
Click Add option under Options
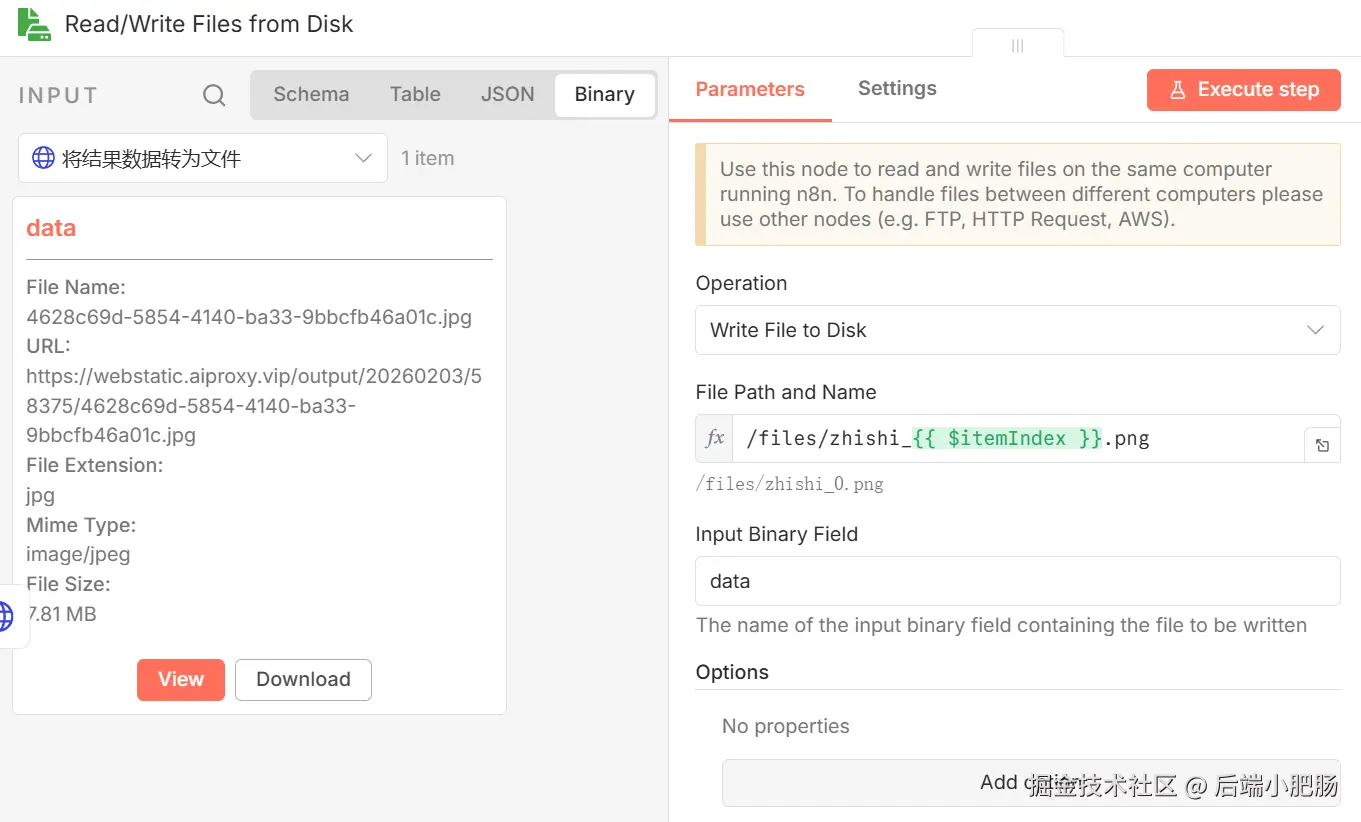tap(1030, 782)
